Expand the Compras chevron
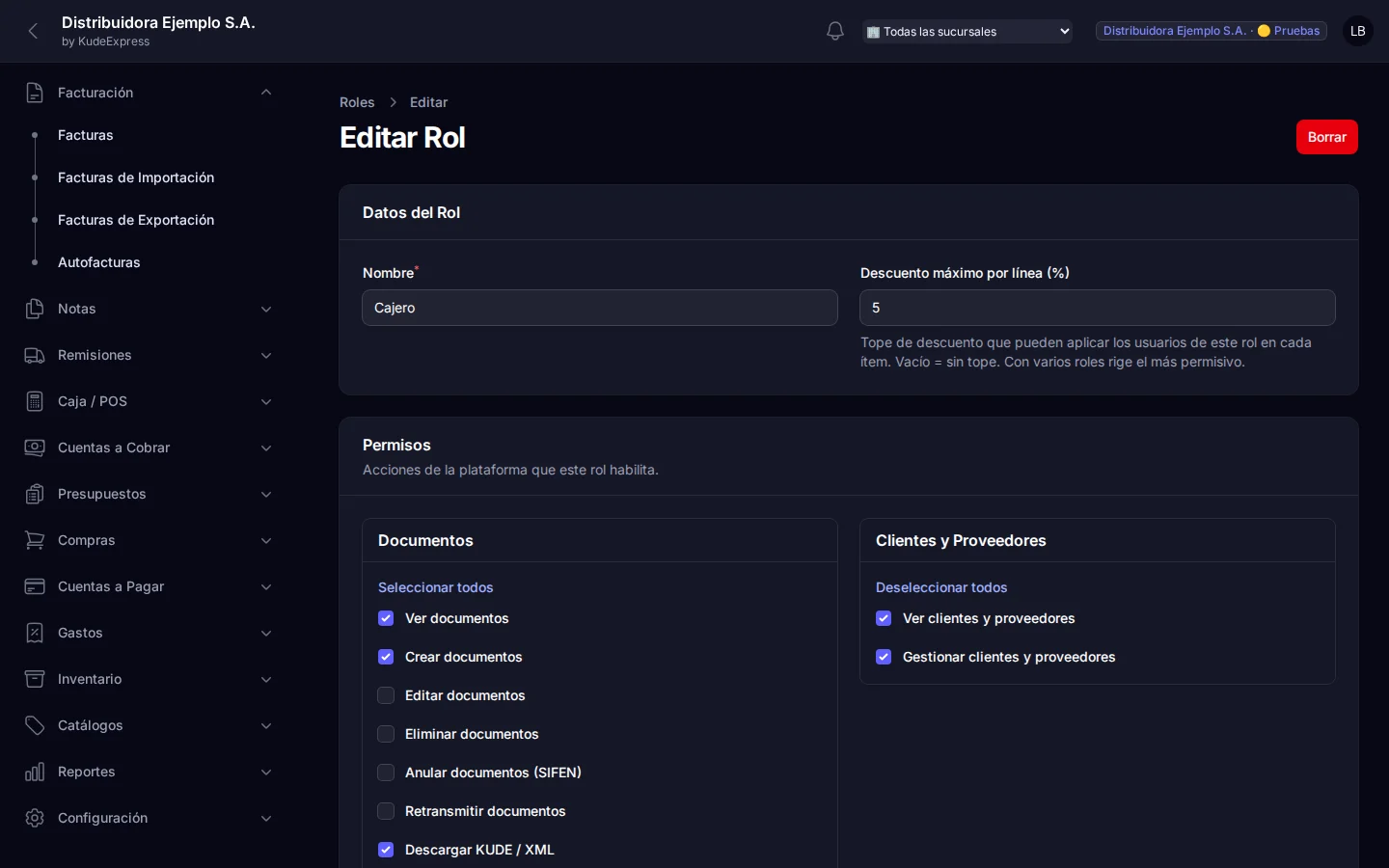1389x868 pixels. pos(266,540)
